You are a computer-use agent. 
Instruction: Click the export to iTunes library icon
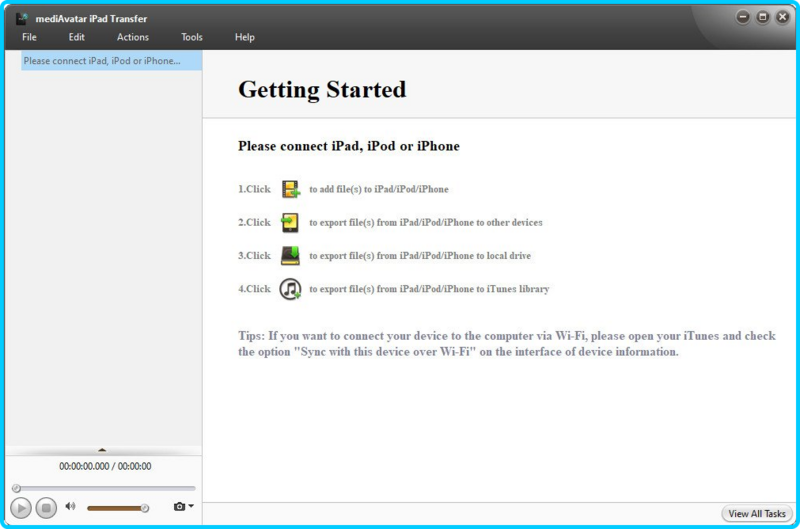[x=290, y=289]
